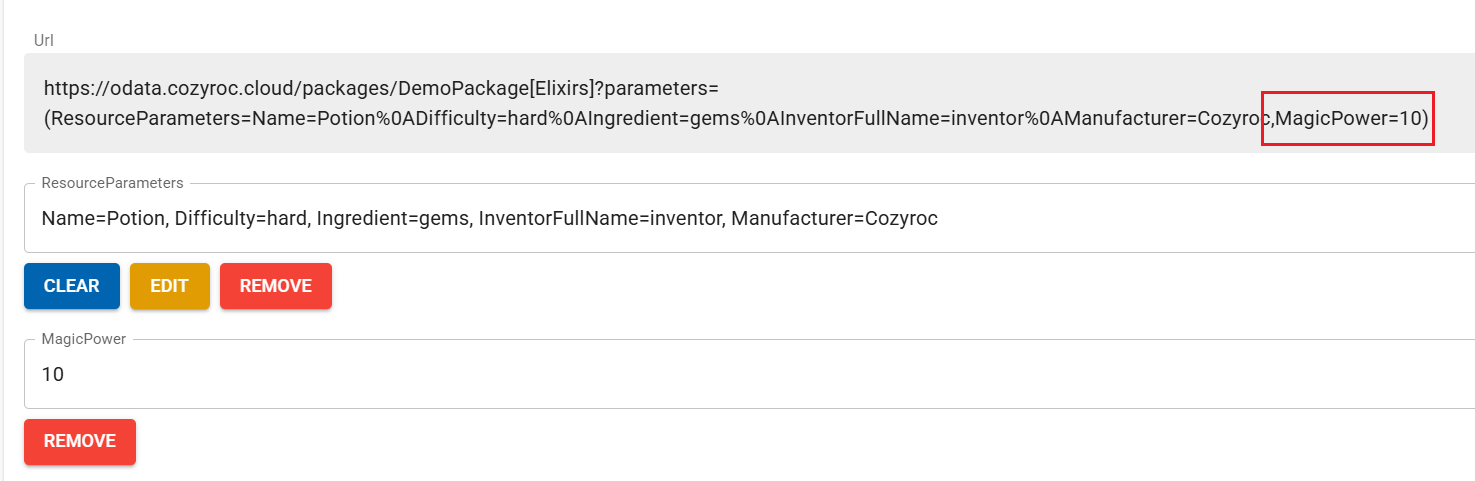Click InventorFullName=inventor in the ResourceParameters value
The image size is (1475, 481).
(595, 218)
